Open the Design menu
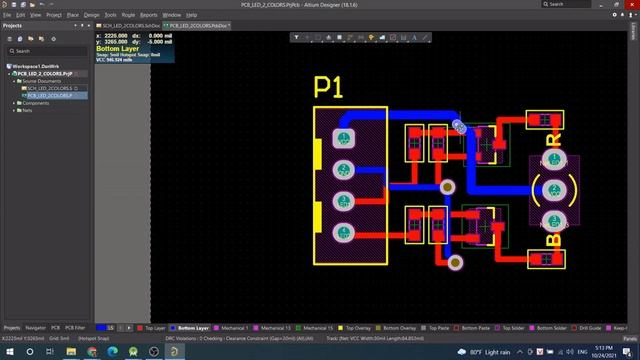 pyautogui.click(x=91, y=15)
